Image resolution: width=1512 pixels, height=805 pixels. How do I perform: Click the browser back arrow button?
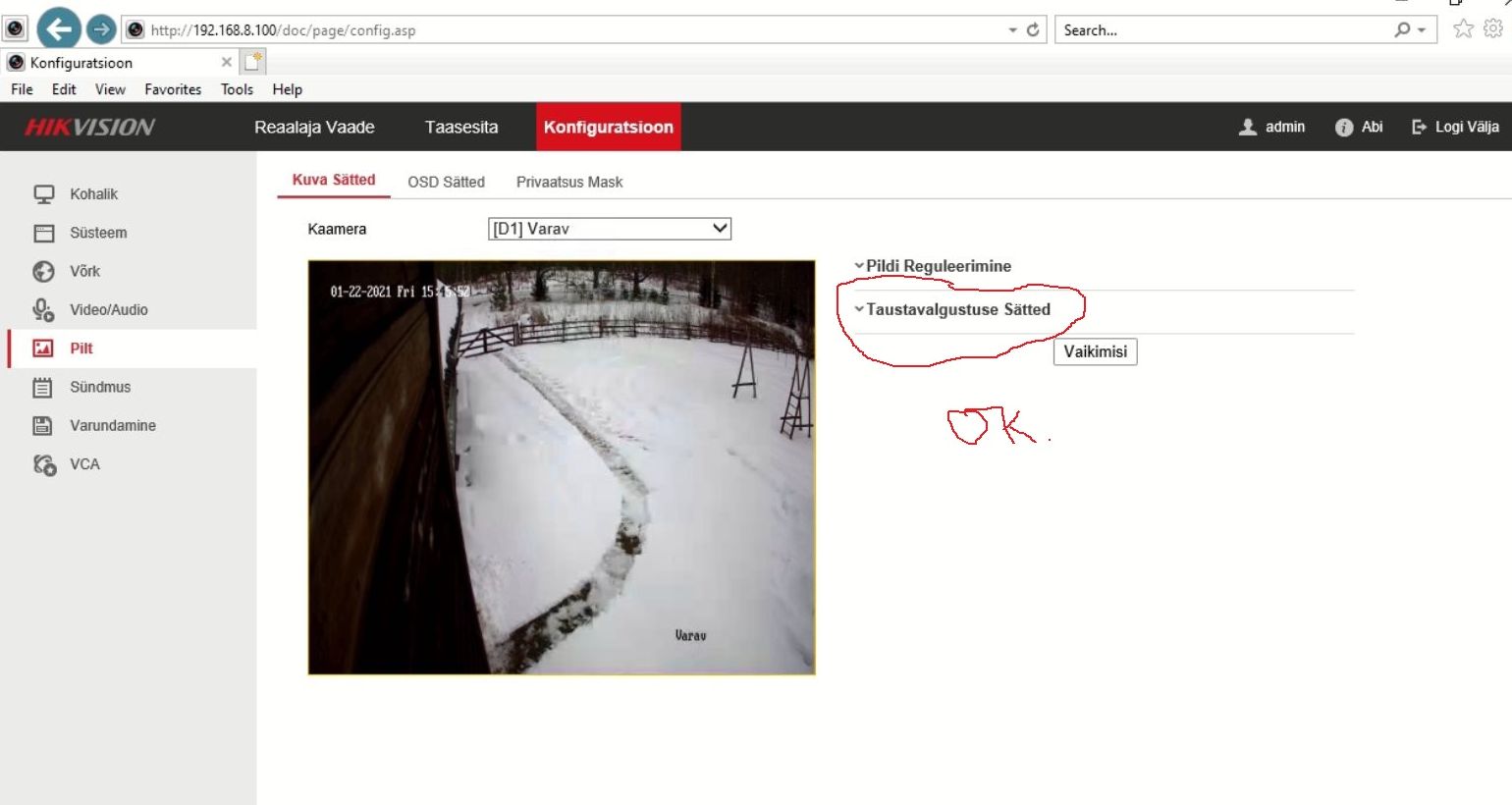[59, 29]
